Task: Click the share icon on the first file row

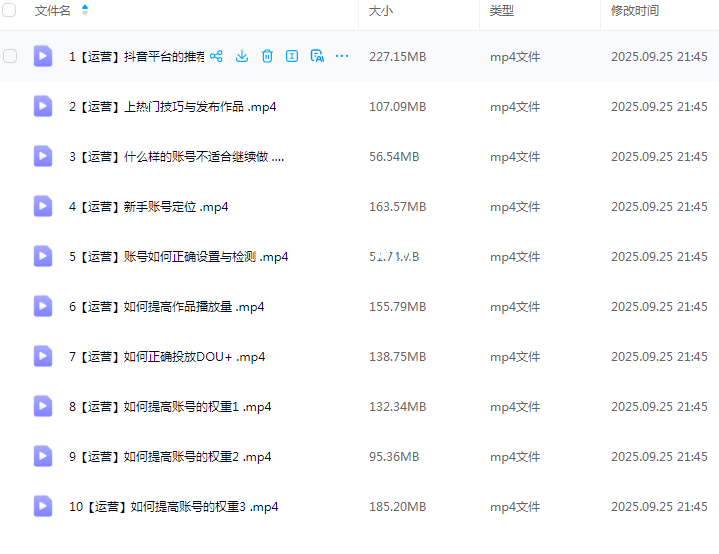Action: tap(216, 57)
